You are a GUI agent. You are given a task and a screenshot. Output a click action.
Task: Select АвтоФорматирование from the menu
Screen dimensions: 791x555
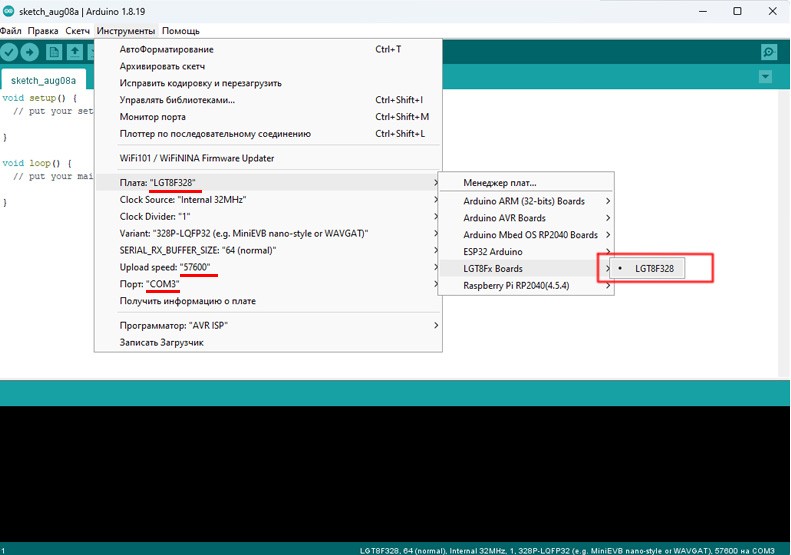coord(166,49)
